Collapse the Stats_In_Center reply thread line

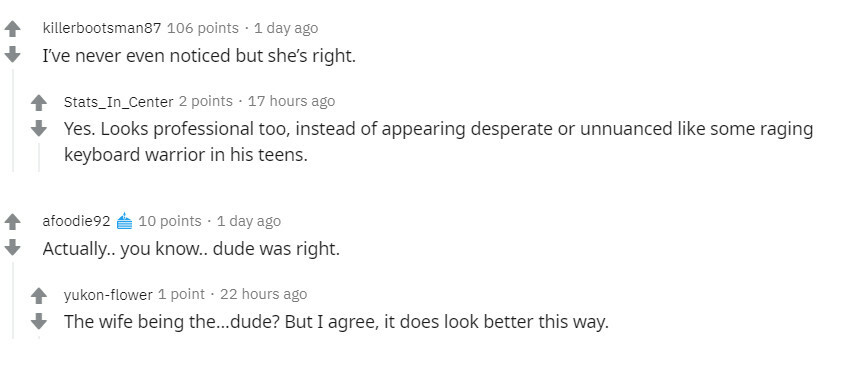(x=39, y=158)
